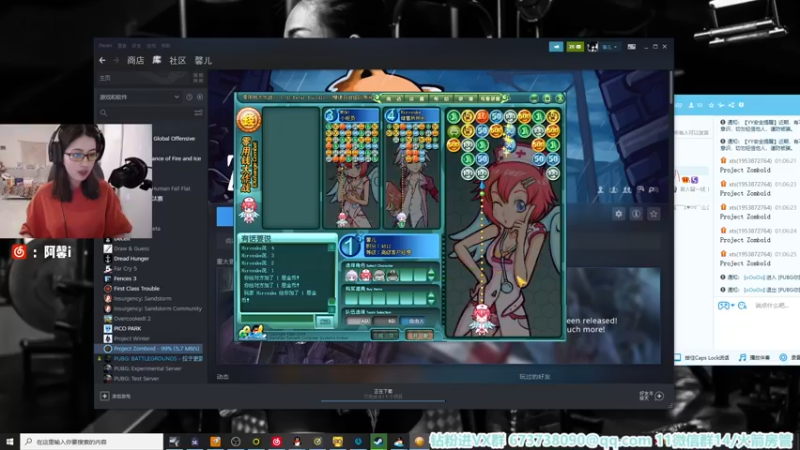800x450 pixels.
Task: Click character selection up arrow
Action: [431, 272]
